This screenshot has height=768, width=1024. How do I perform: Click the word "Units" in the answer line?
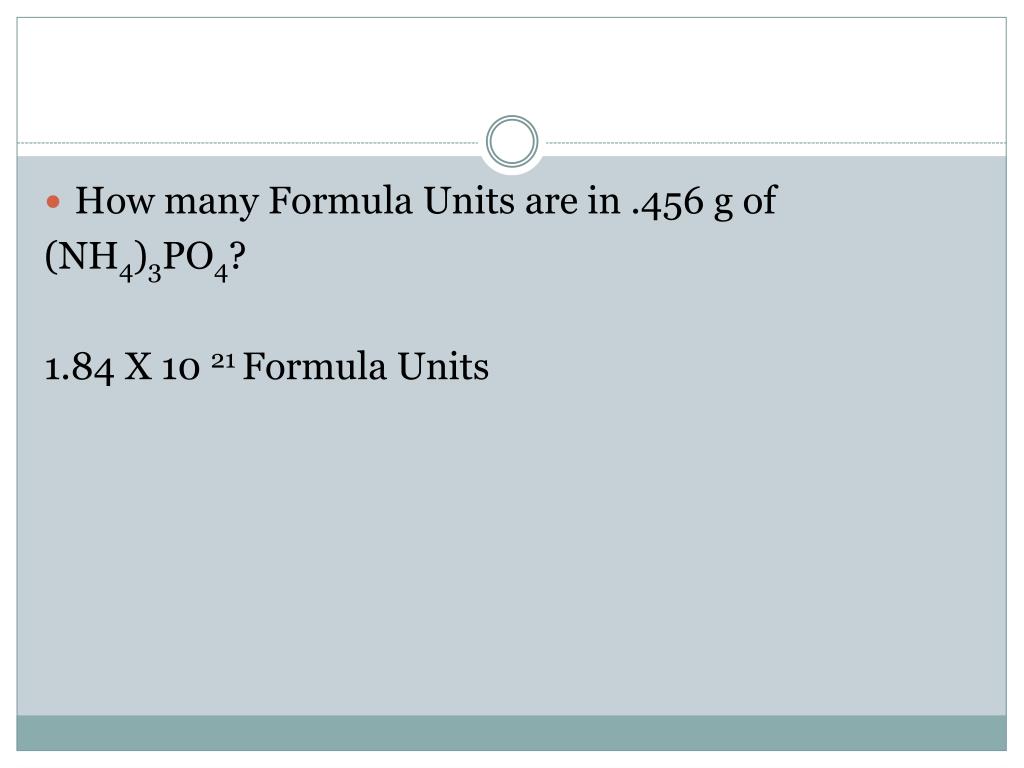pyautogui.click(x=443, y=366)
